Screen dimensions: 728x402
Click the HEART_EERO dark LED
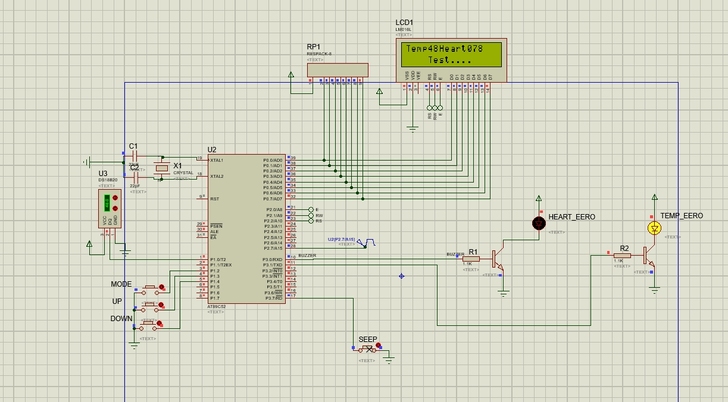click(x=538, y=224)
